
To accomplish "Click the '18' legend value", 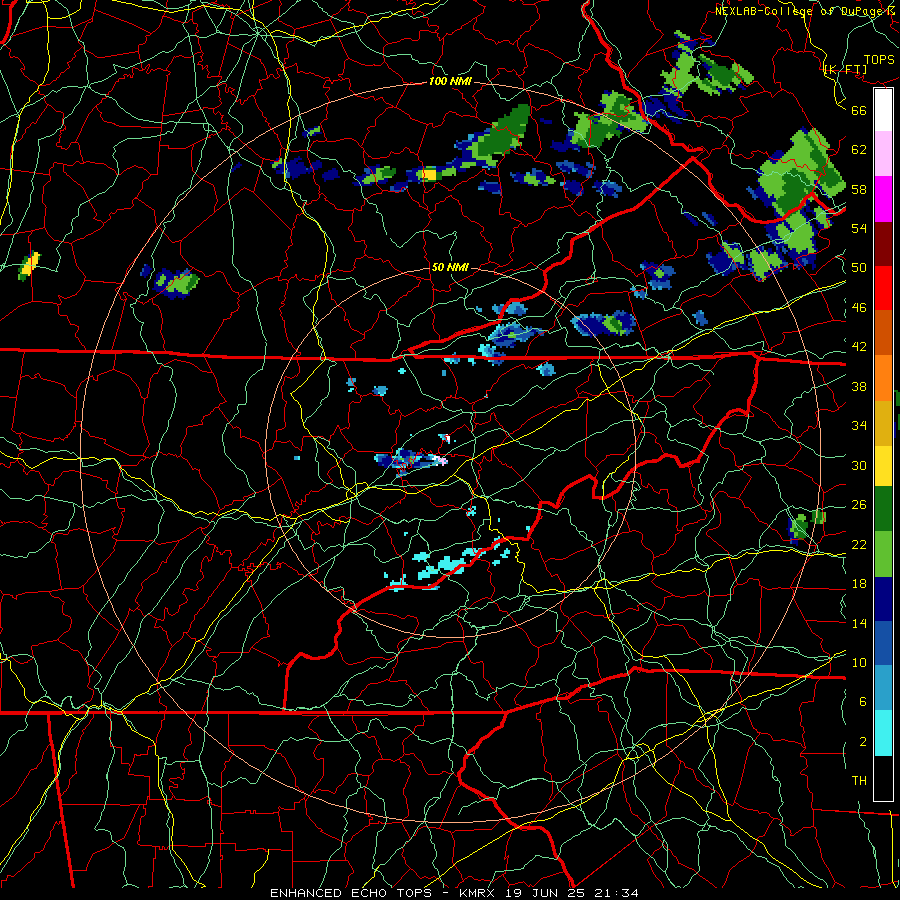I will 859,584.
